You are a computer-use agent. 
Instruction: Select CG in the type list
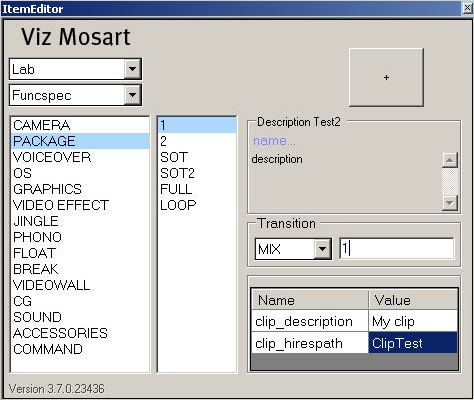[80, 301]
